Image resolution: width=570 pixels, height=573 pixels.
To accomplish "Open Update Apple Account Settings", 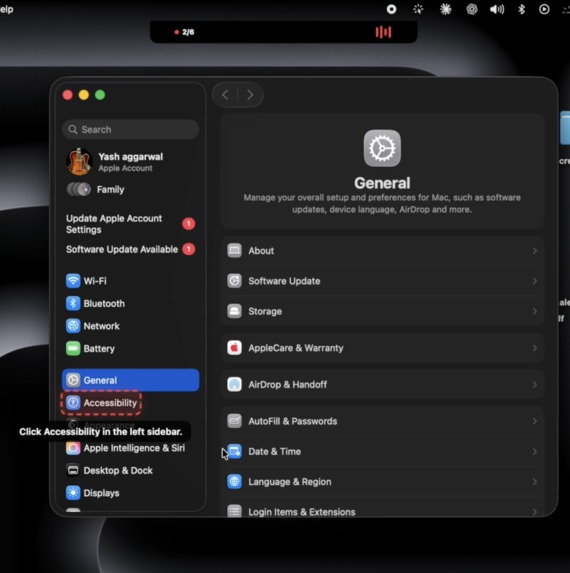I will (130, 224).
